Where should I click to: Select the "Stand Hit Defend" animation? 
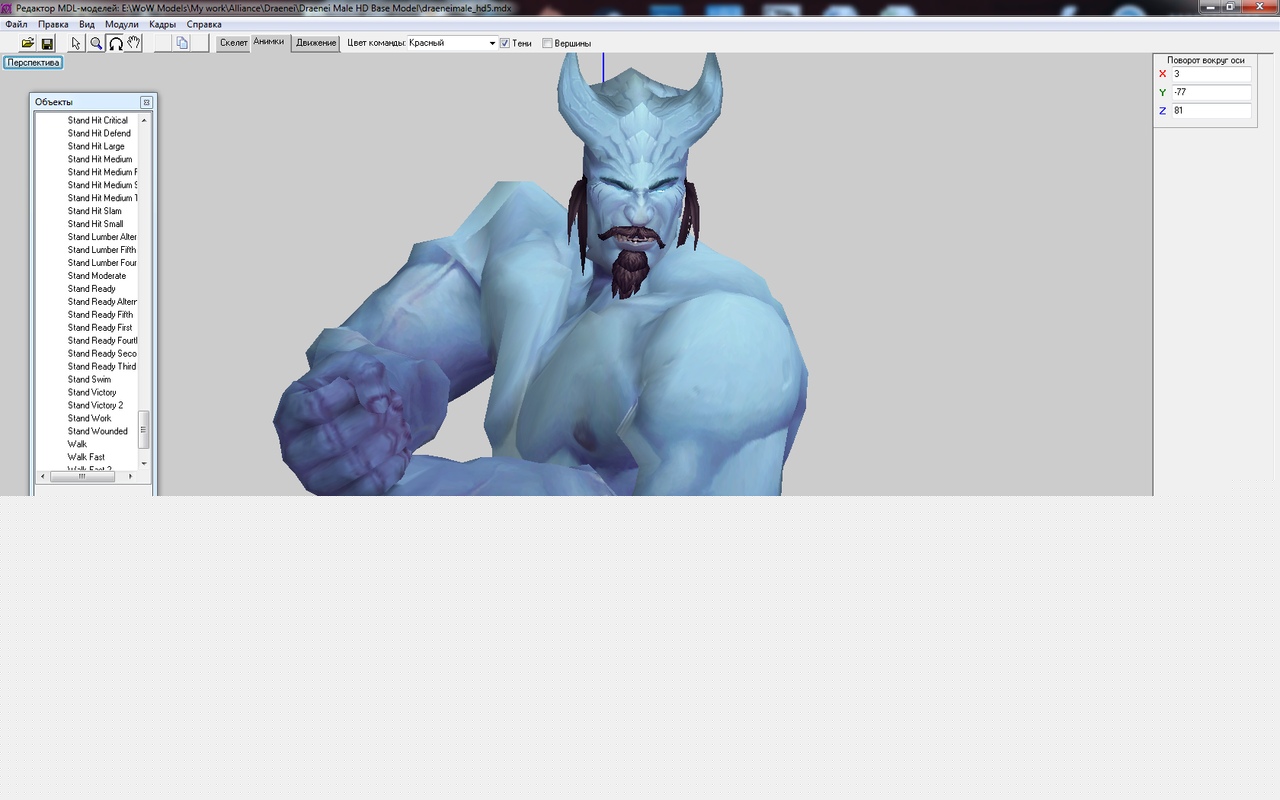point(99,133)
